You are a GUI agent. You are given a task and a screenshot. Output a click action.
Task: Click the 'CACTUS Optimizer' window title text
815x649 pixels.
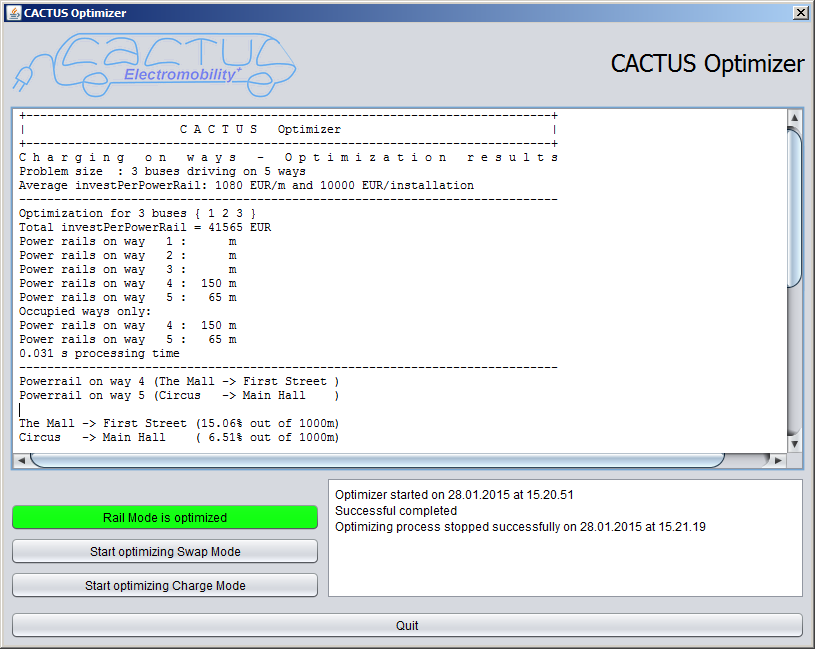click(75, 13)
